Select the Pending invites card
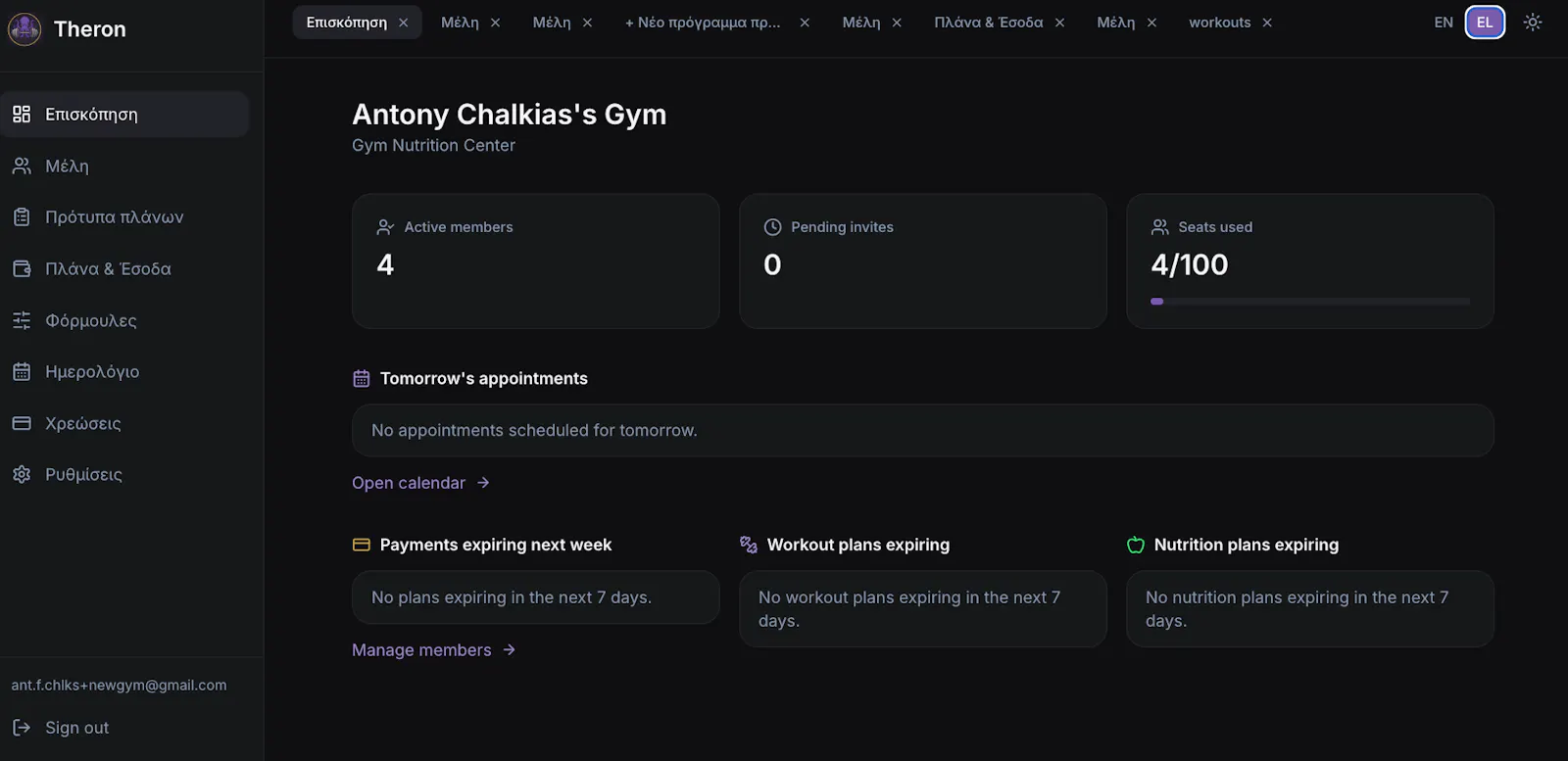 923,261
